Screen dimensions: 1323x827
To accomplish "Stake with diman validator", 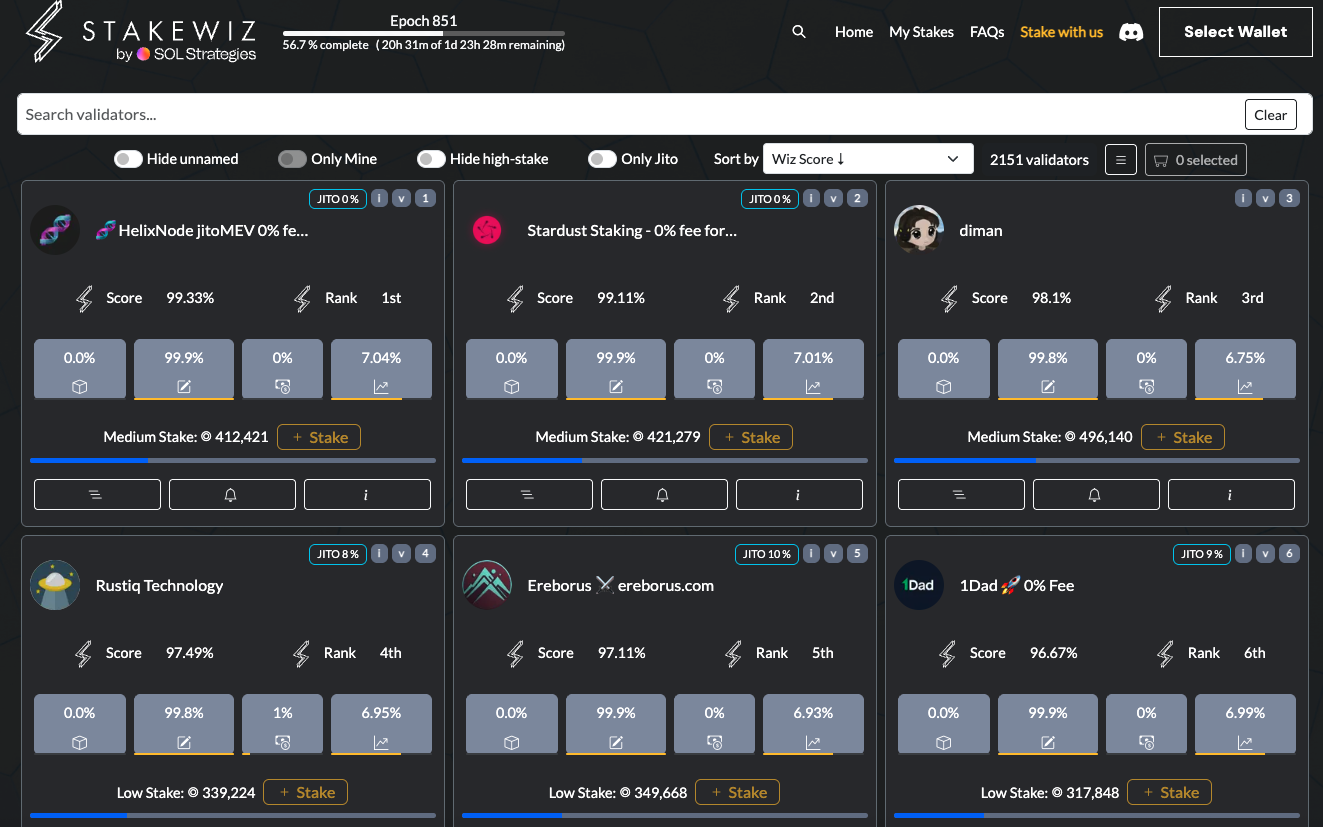I will pos(1183,437).
